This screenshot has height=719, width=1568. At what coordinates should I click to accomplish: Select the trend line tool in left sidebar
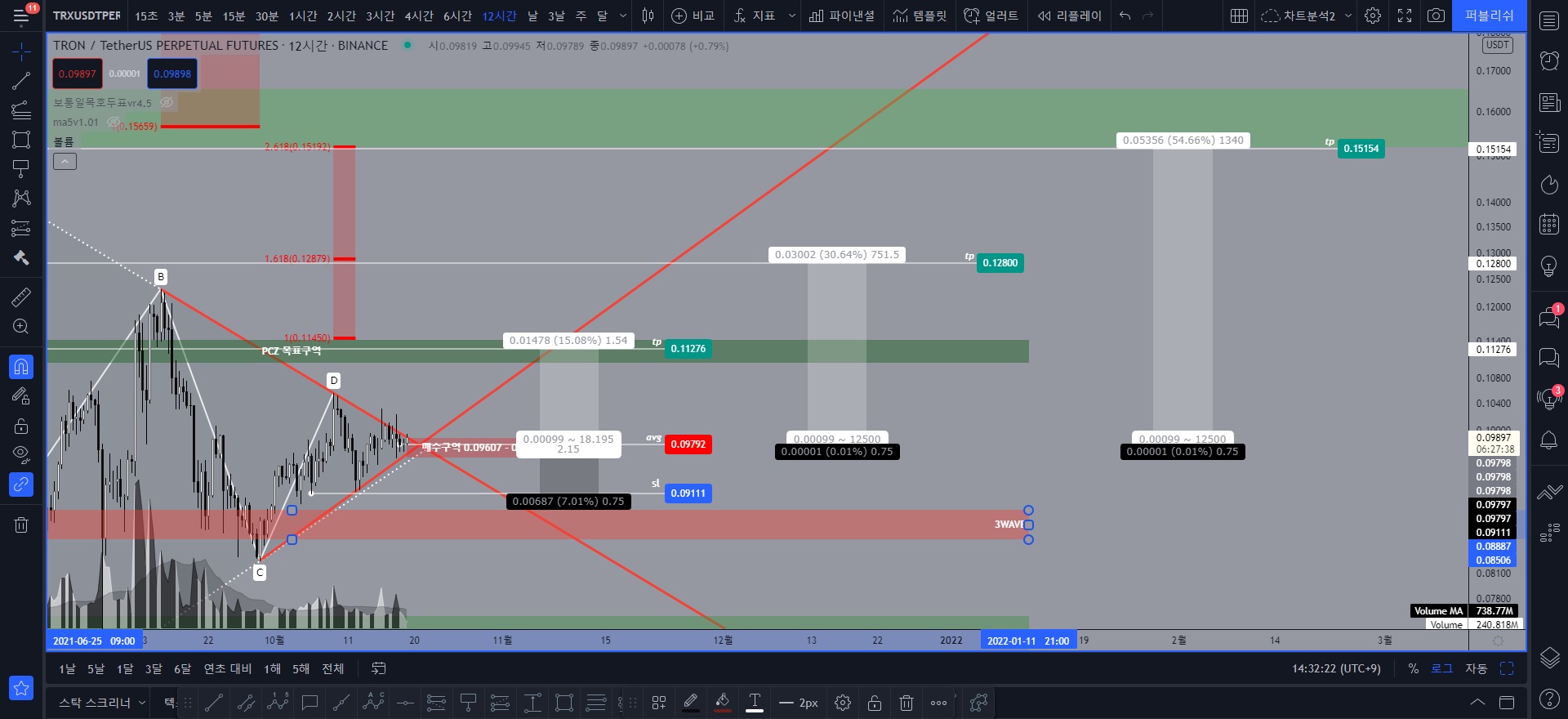pyautogui.click(x=21, y=80)
